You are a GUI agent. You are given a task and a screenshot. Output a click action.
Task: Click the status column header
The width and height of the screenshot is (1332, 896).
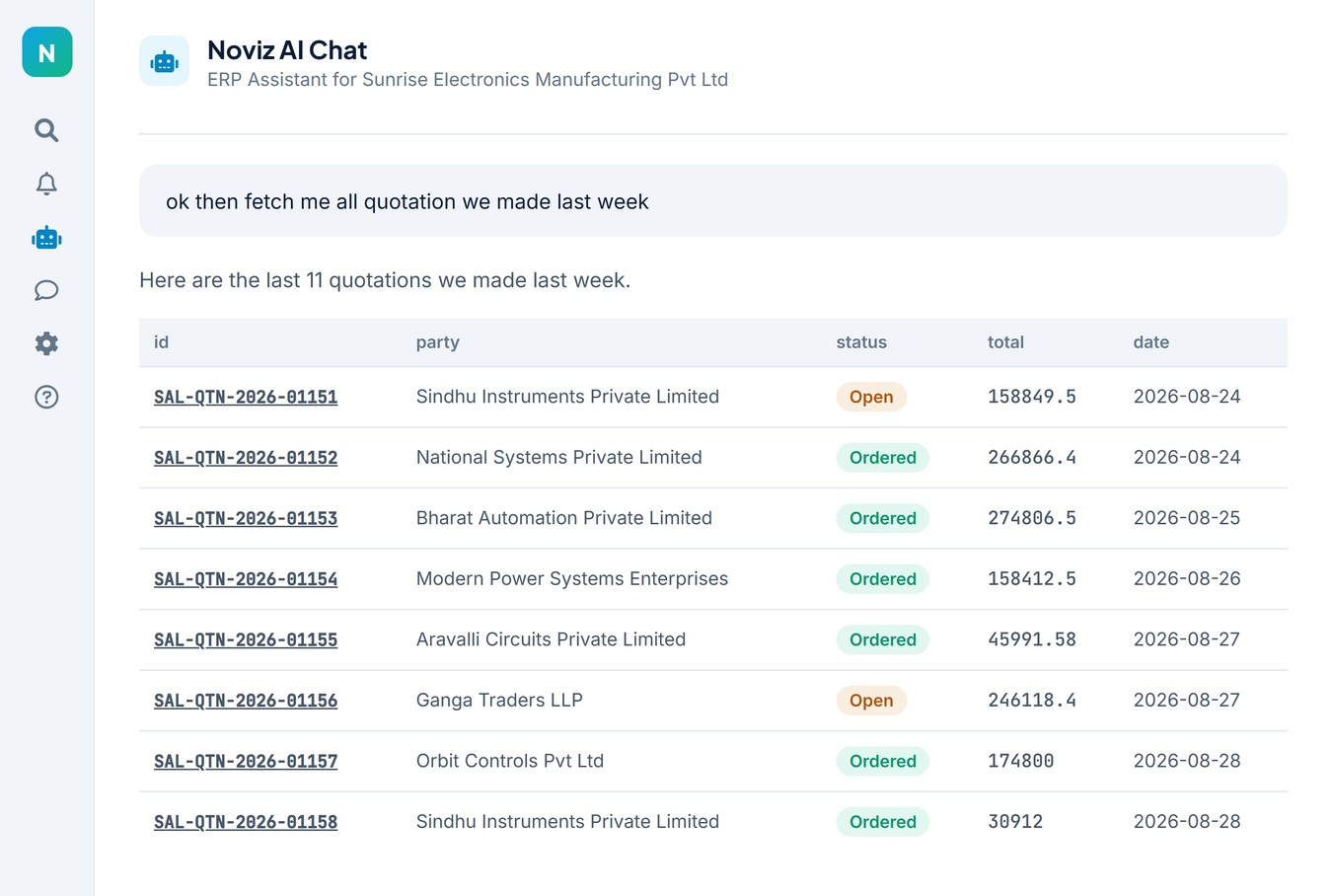pyautogui.click(x=861, y=342)
